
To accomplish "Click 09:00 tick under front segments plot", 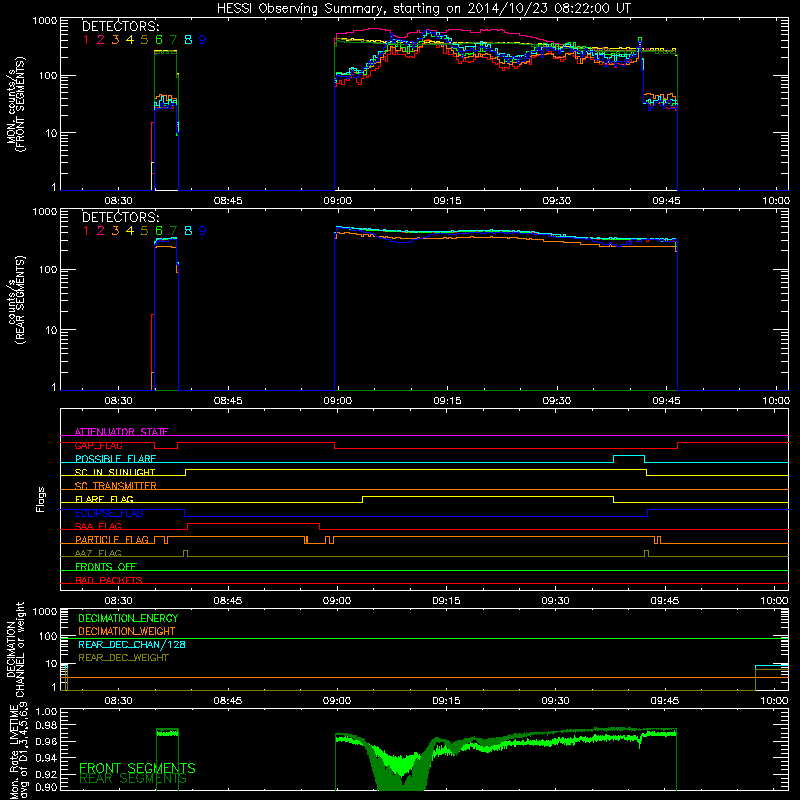I will (337, 201).
